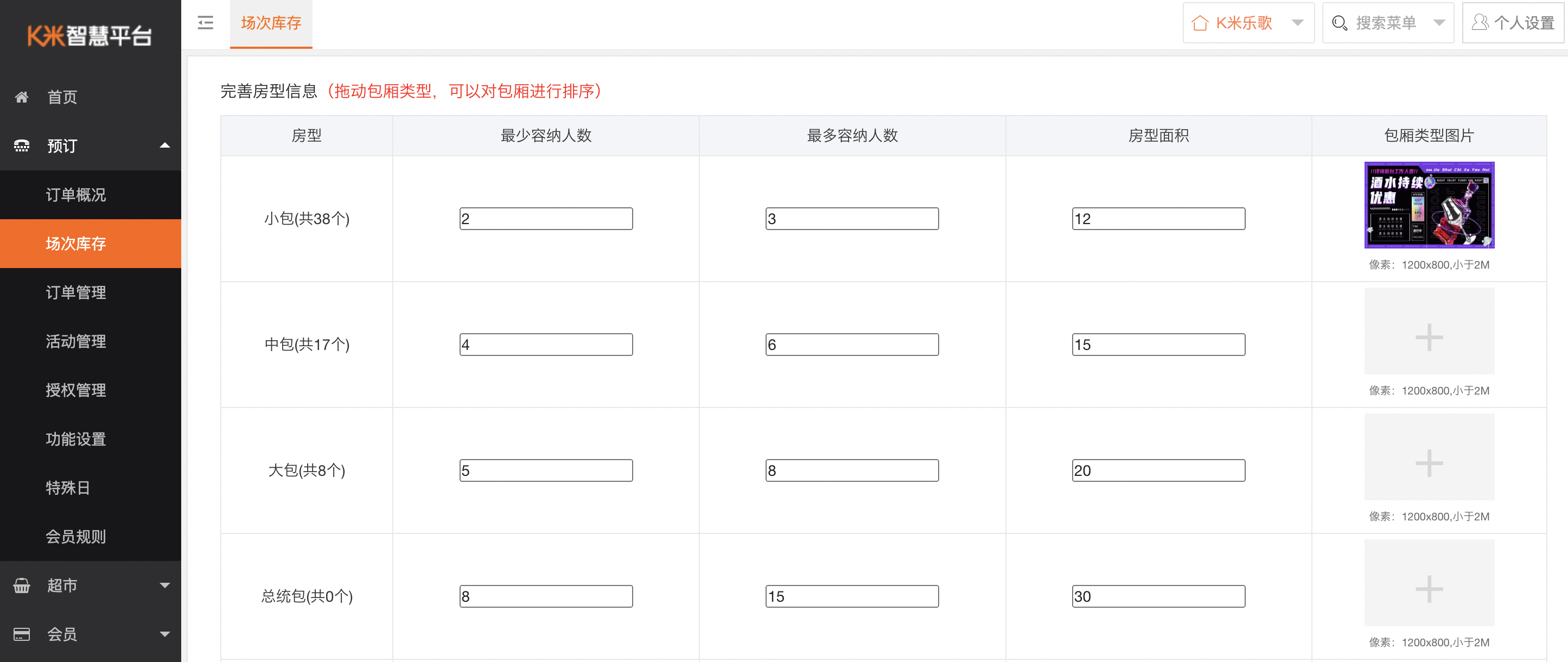
Task: Click the K米智慧平台 logo
Action: click(x=90, y=36)
